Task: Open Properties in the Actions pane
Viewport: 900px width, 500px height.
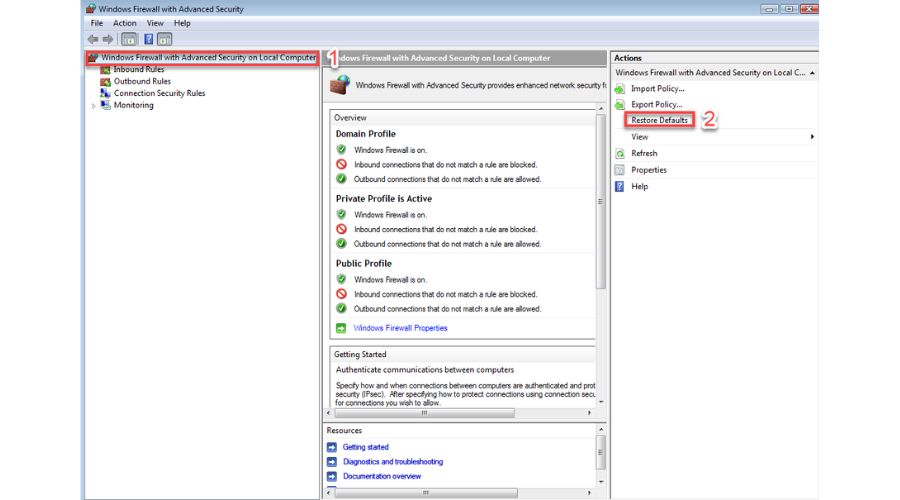Action: (649, 170)
